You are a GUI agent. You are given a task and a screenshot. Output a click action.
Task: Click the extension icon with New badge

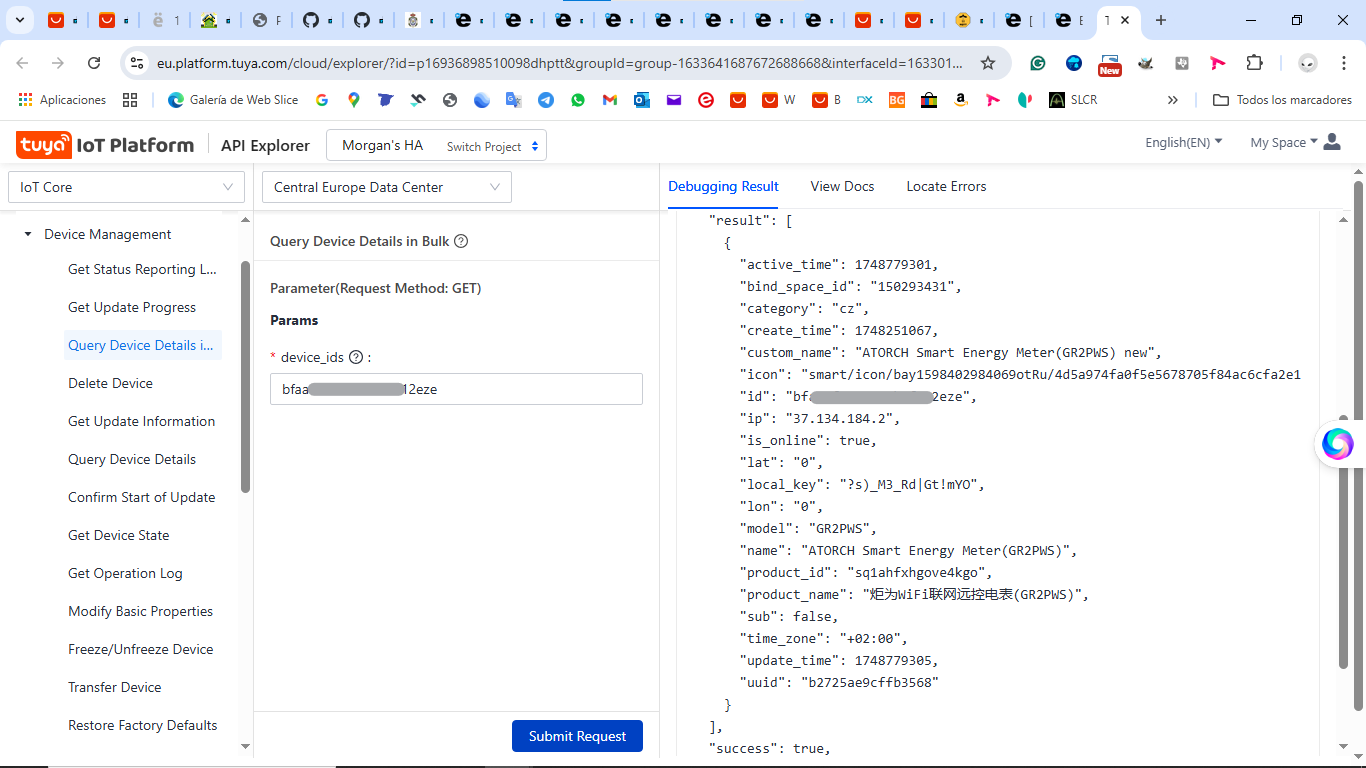[x=1110, y=64]
